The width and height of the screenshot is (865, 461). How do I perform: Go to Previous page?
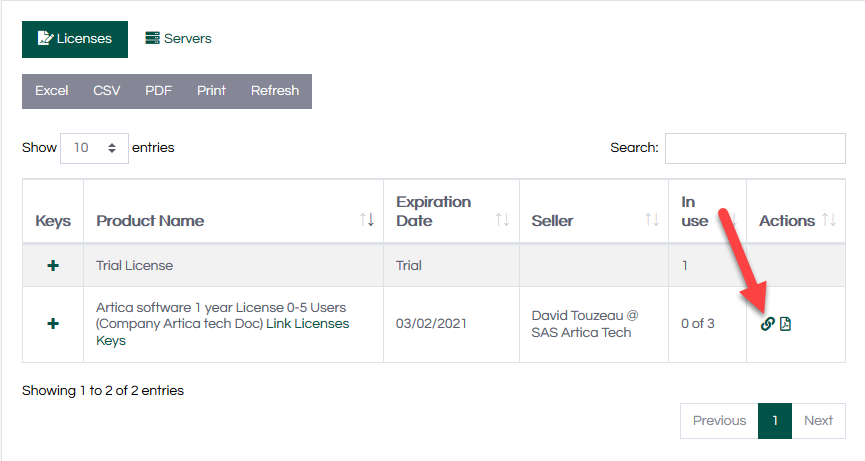[x=719, y=420]
